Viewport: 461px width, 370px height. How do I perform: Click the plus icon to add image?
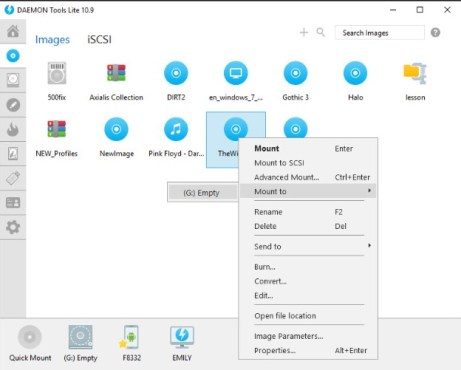304,32
